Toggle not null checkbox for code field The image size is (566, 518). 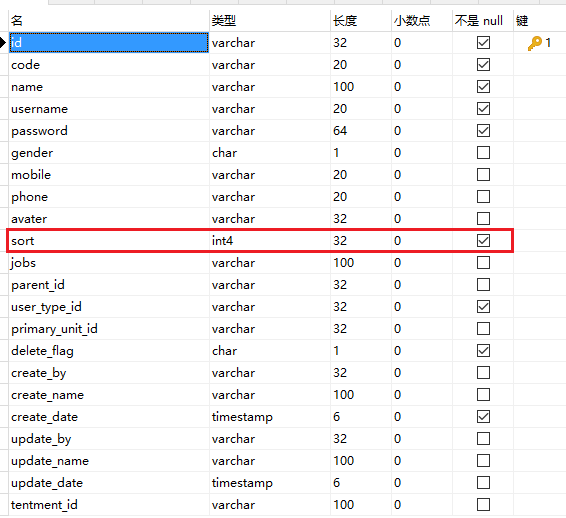coord(483,65)
